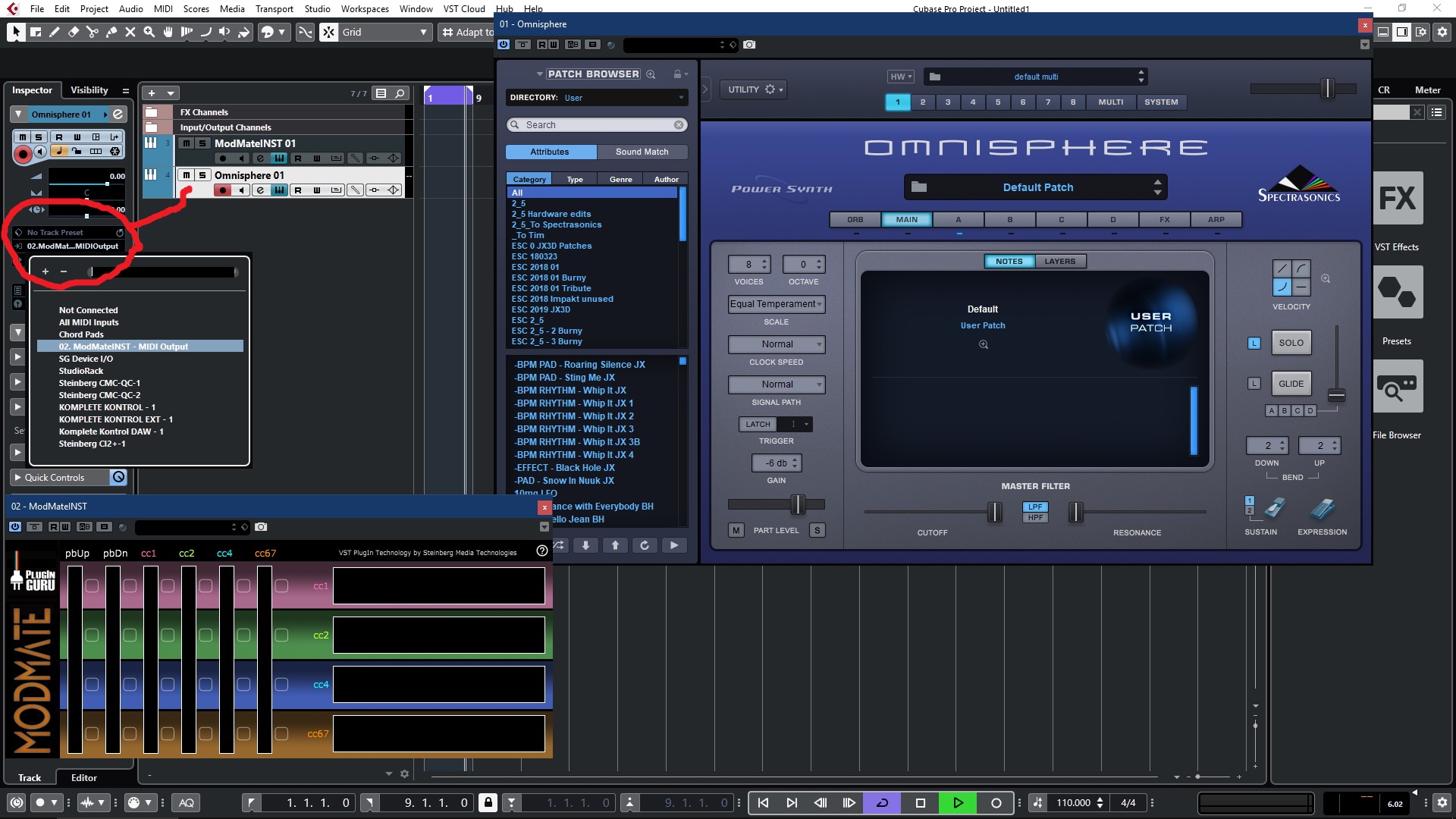Image resolution: width=1456 pixels, height=819 pixels.
Task: Switch to Omnisphere FX page tab
Action: pos(1164,220)
